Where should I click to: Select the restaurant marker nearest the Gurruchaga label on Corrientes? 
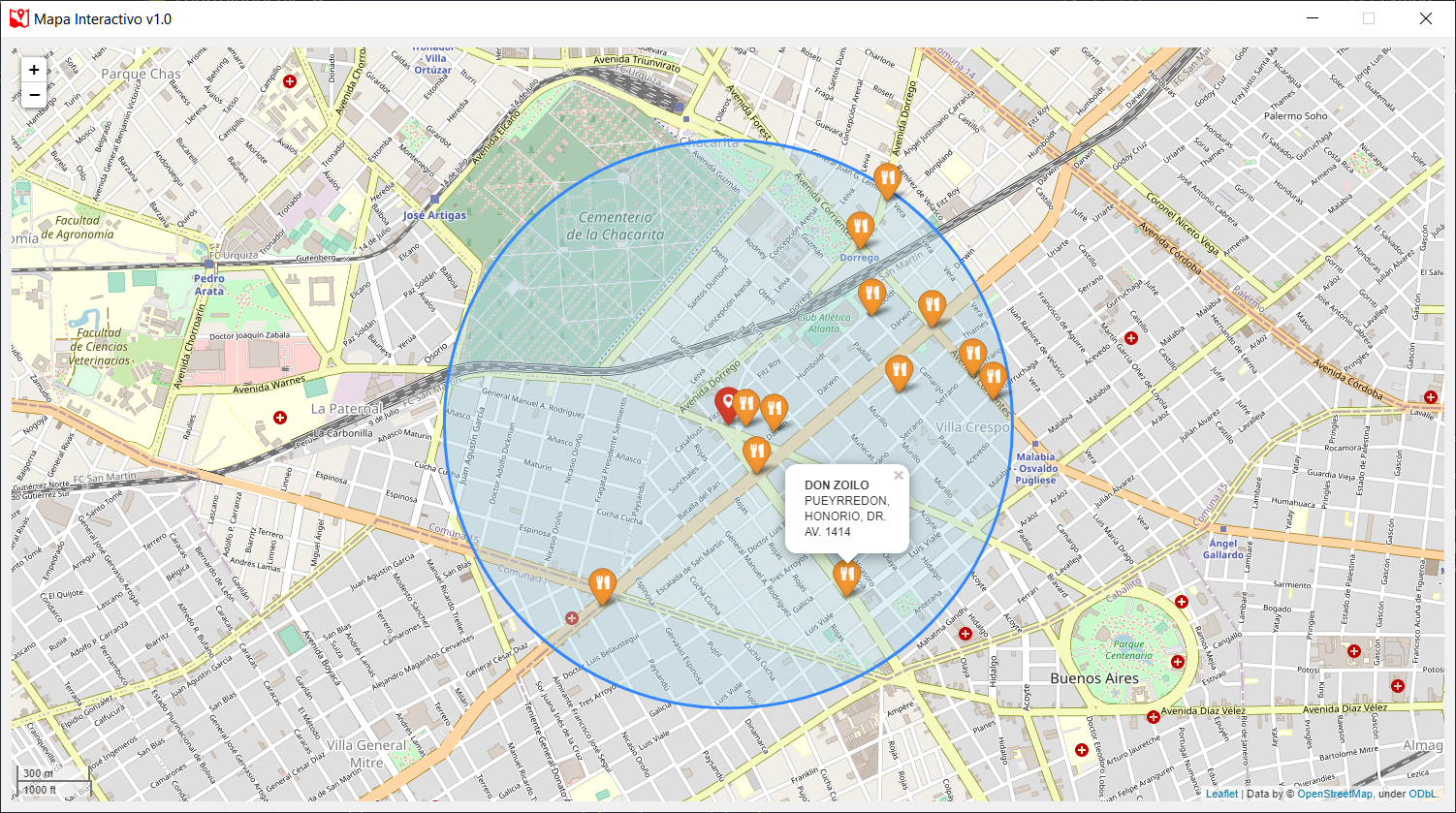pyautogui.click(x=992, y=380)
